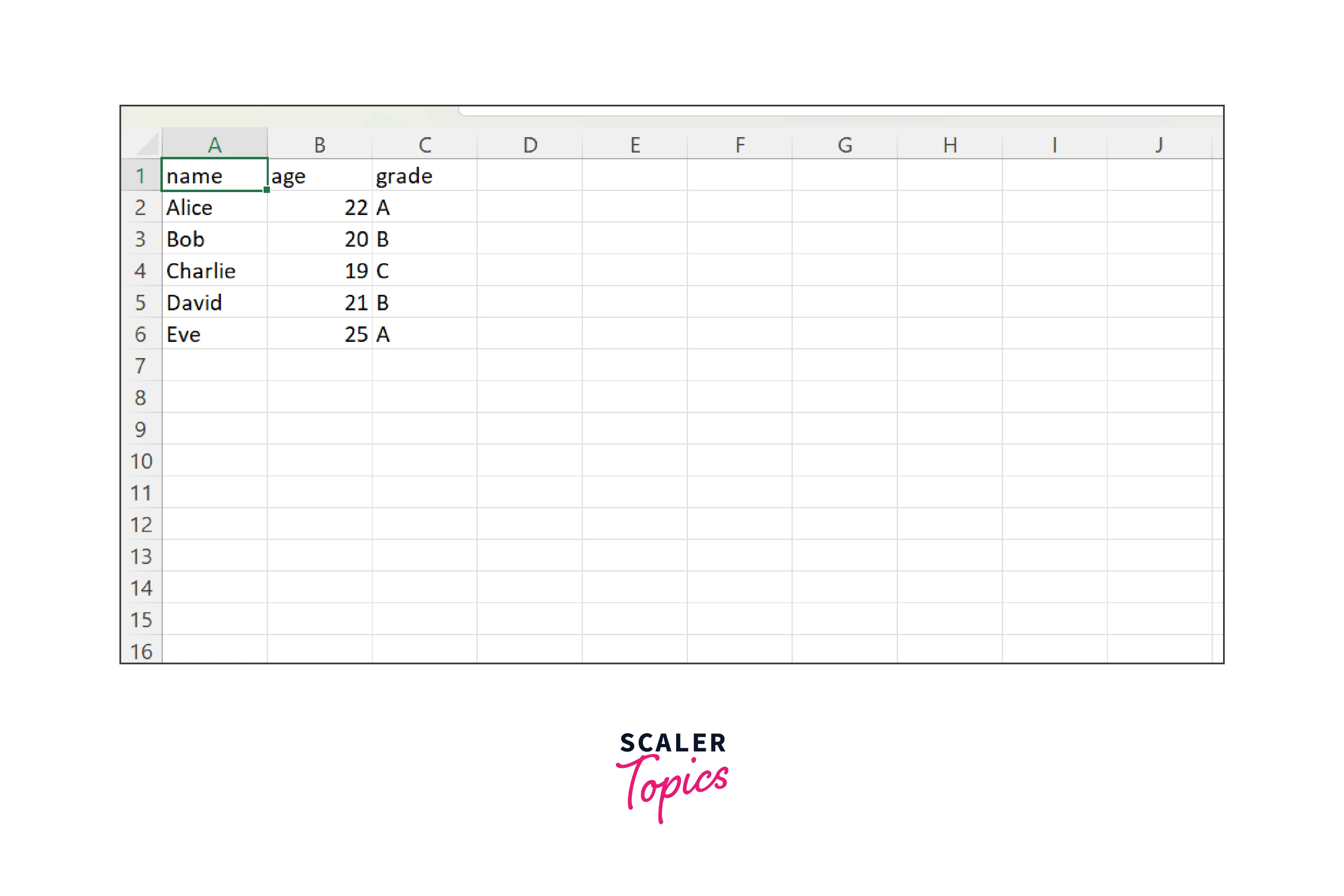Select column C header
Viewport: 1344px width, 896px height.
tap(424, 145)
